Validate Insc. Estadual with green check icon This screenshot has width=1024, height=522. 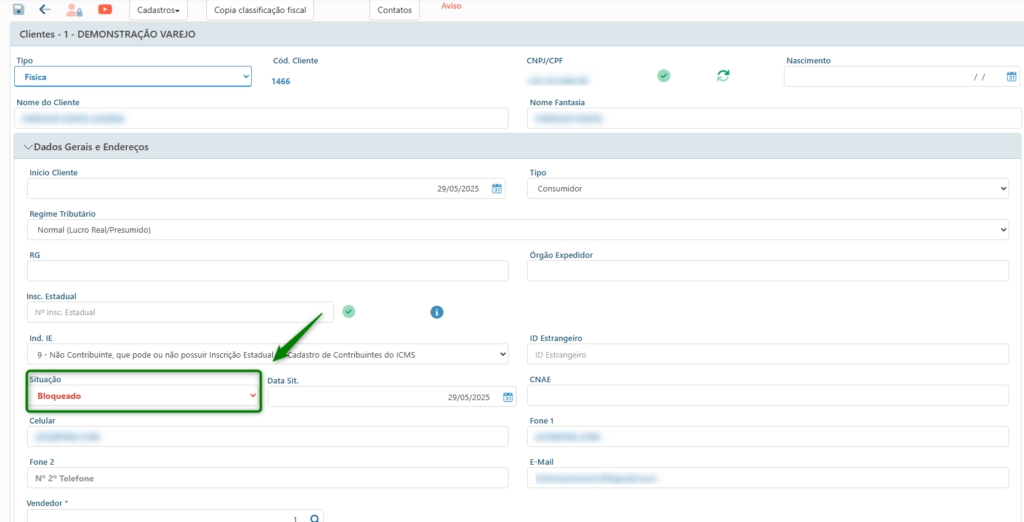pyautogui.click(x=348, y=312)
